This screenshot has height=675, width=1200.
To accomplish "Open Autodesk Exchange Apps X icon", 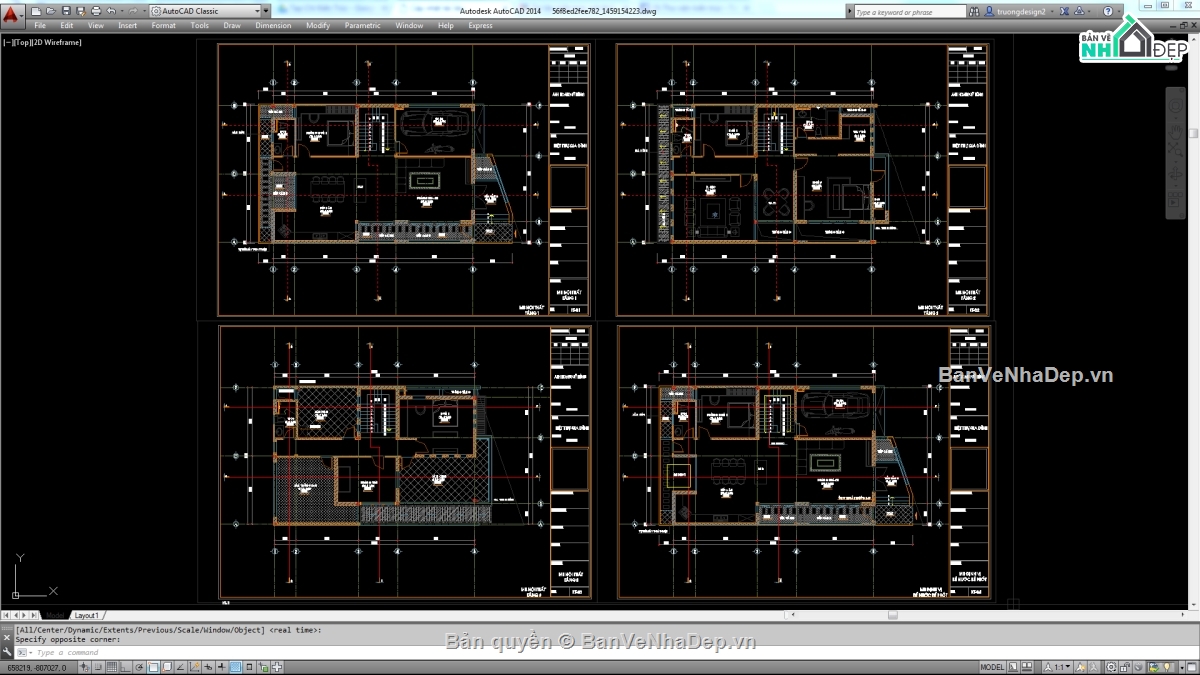I will [x=1064, y=11].
